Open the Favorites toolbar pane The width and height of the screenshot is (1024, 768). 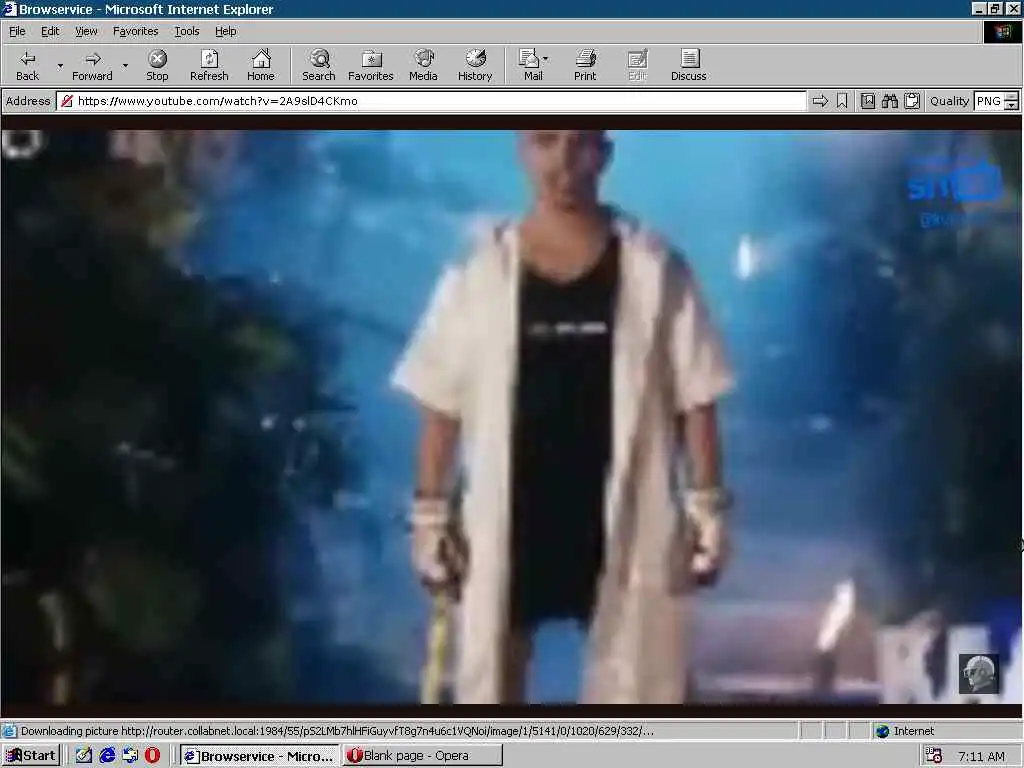tap(371, 65)
